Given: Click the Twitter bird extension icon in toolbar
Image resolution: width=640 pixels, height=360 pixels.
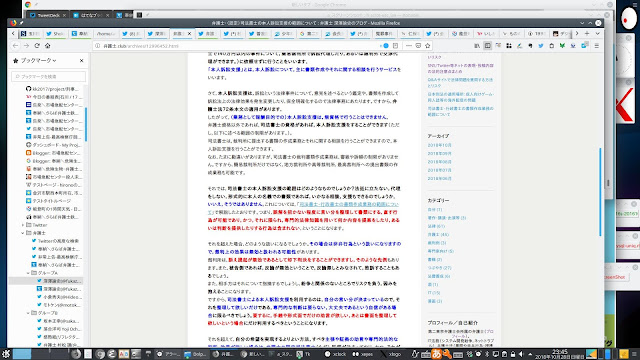Looking at the screenshot, I should pyautogui.click(x=541, y=46).
